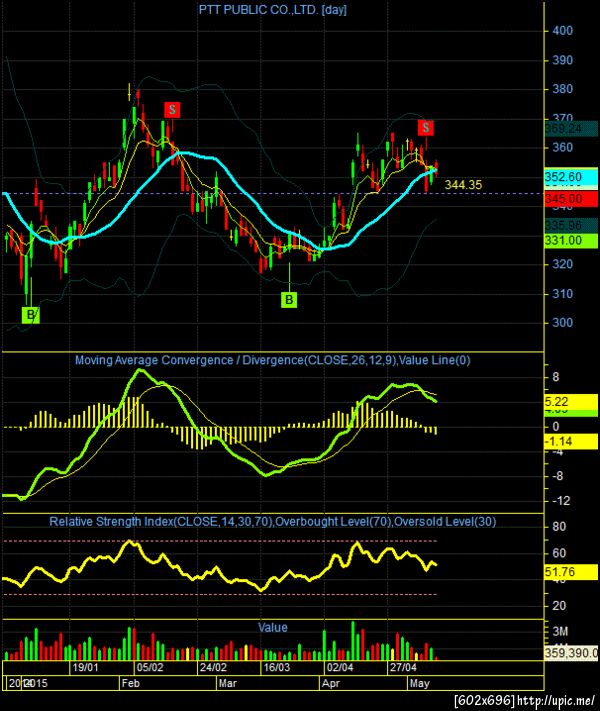Click the 390 price axis label
Viewport: 600px width, 711px height.
[x=562, y=60]
